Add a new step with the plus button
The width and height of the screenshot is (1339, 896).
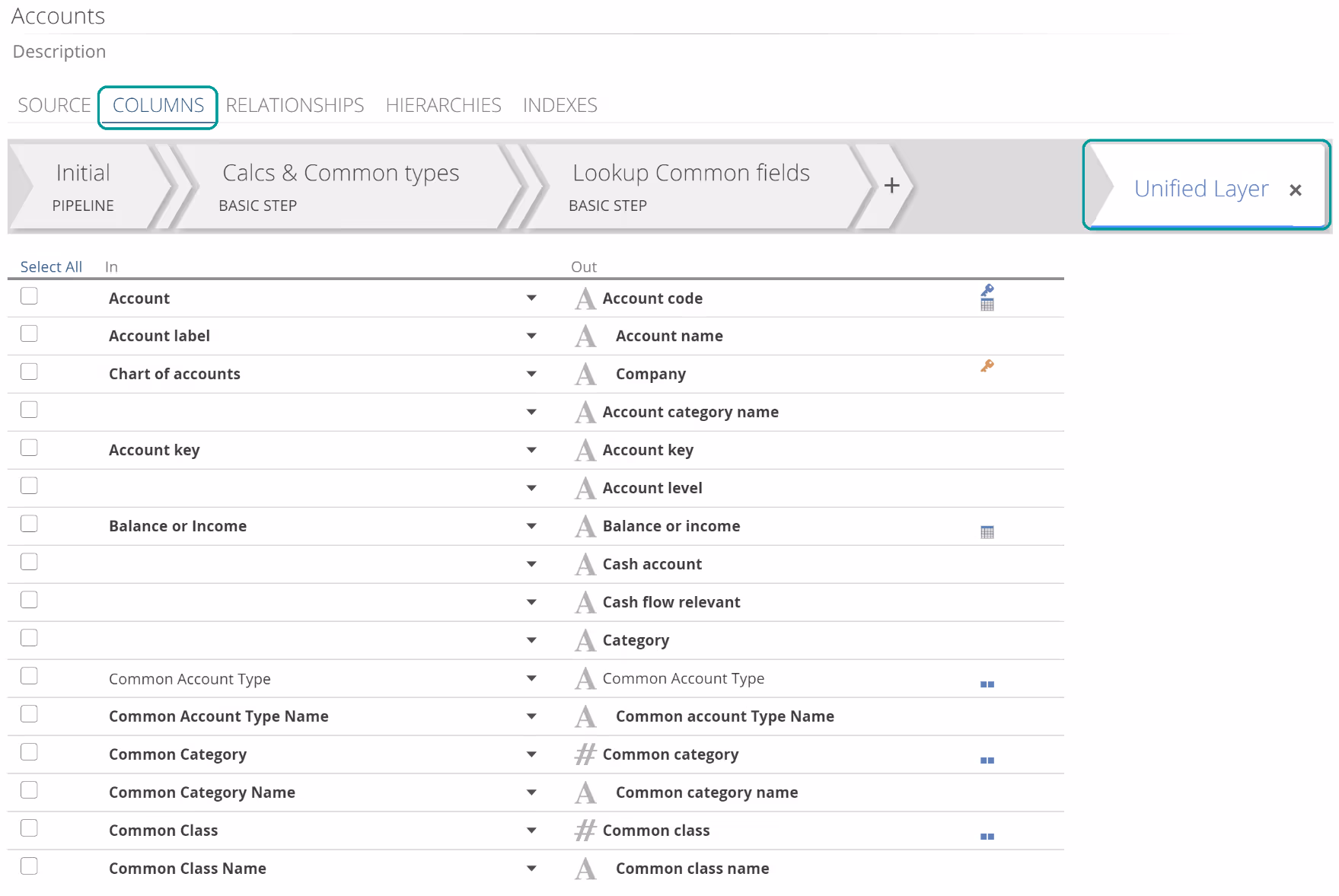coord(891,186)
